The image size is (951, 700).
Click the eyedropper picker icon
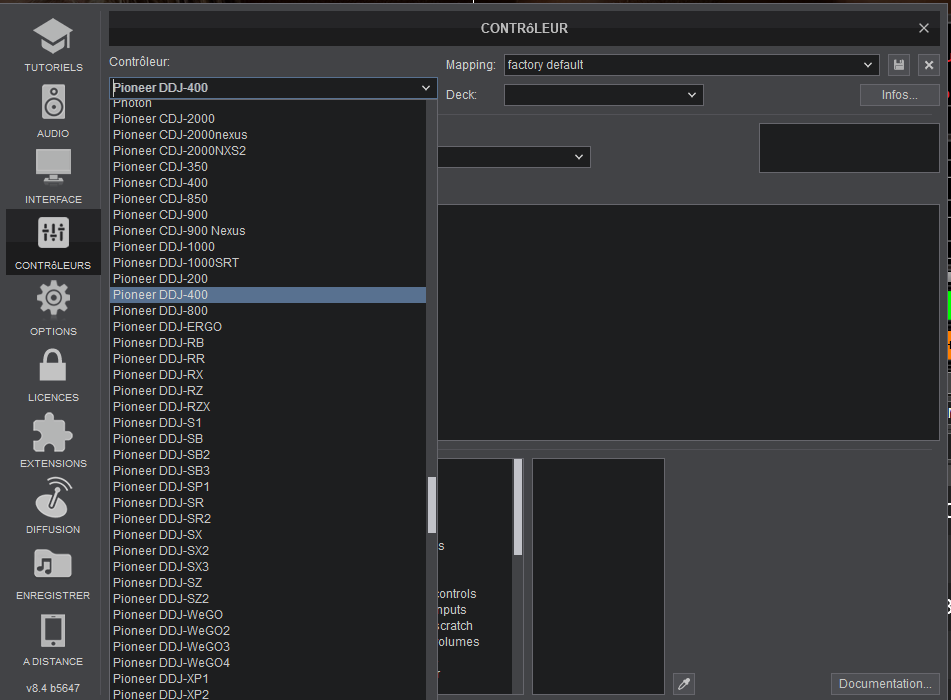(x=684, y=684)
